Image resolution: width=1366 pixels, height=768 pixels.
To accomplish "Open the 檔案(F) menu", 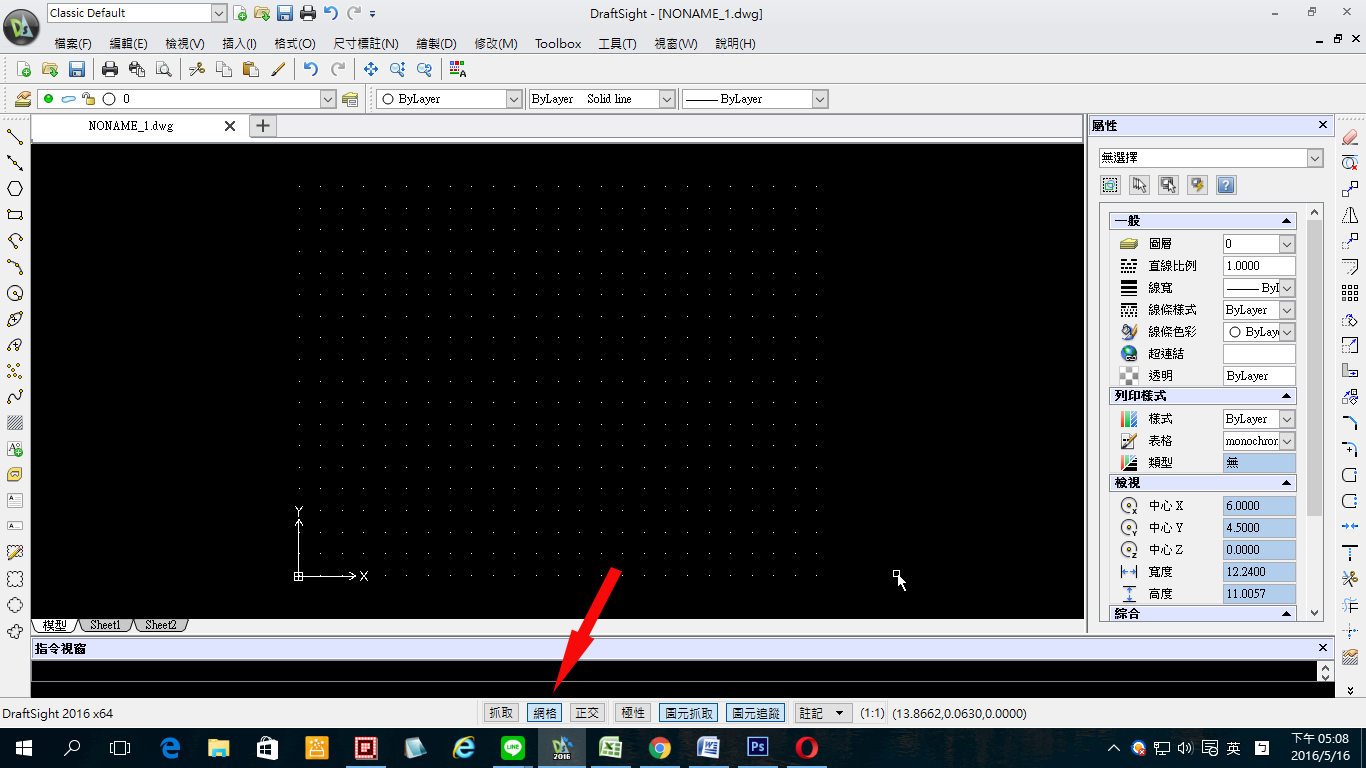I will coord(73,44).
